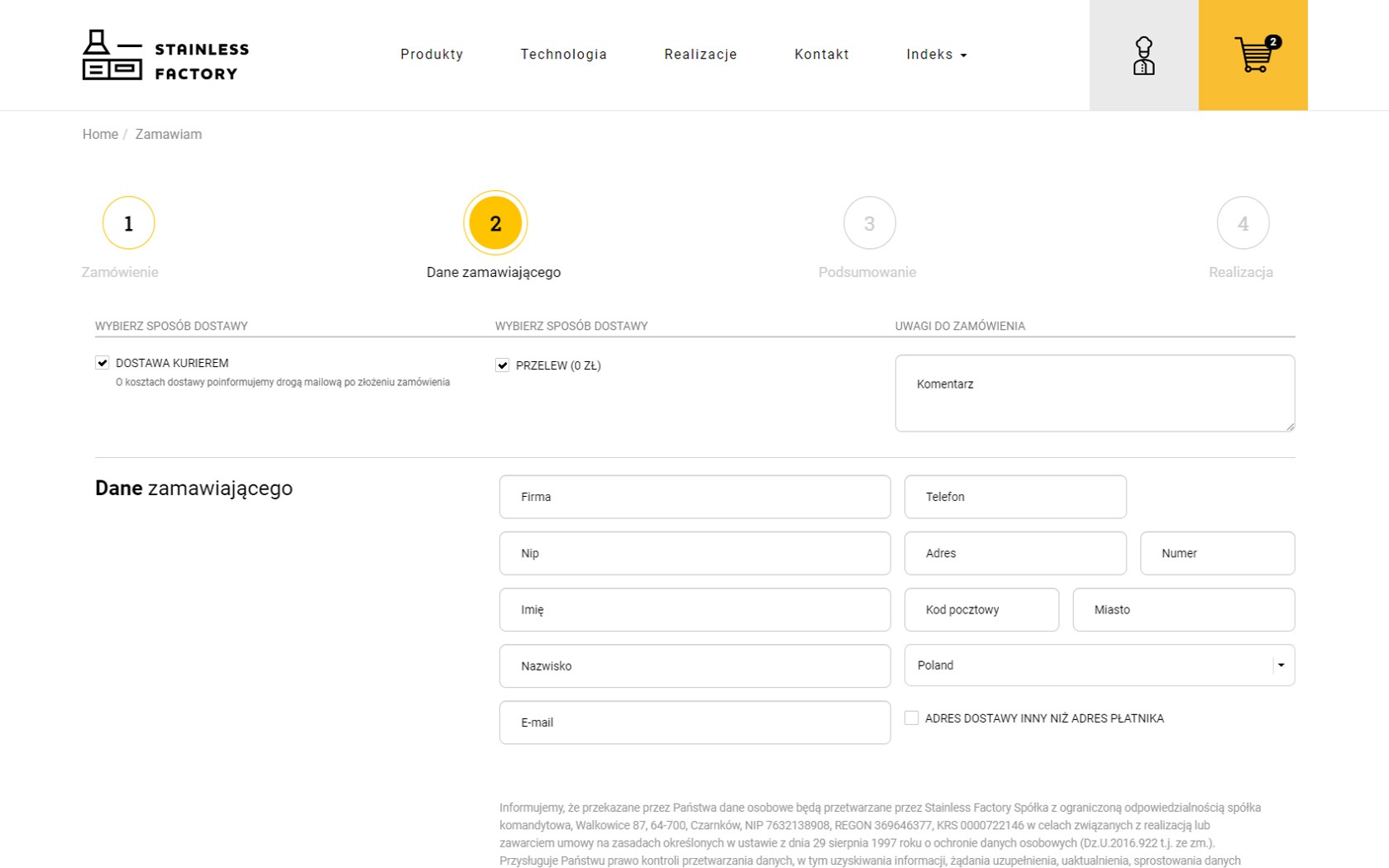Click the Stainless Factory logo

pyautogui.click(x=165, y=55)
